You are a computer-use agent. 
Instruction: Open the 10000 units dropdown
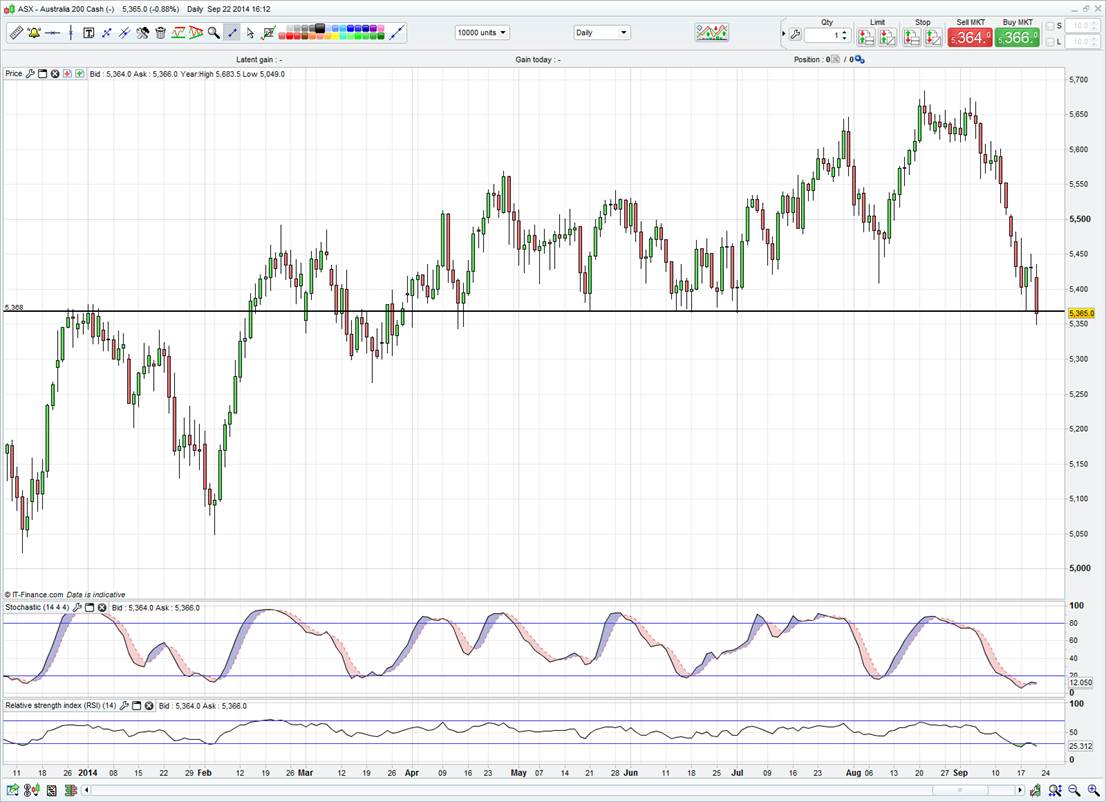click(x=482, y=33)
